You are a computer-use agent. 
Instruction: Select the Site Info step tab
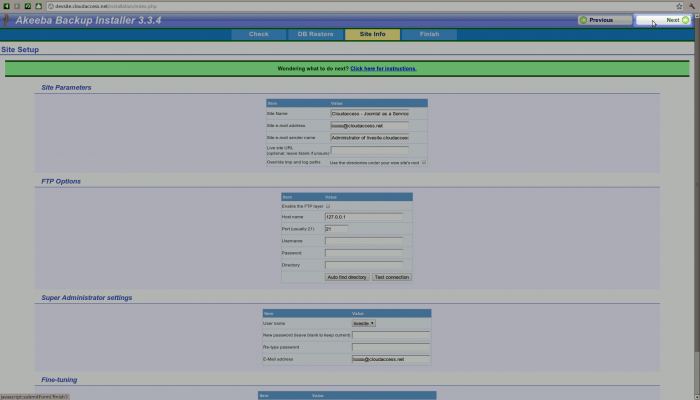pos(372,34)
